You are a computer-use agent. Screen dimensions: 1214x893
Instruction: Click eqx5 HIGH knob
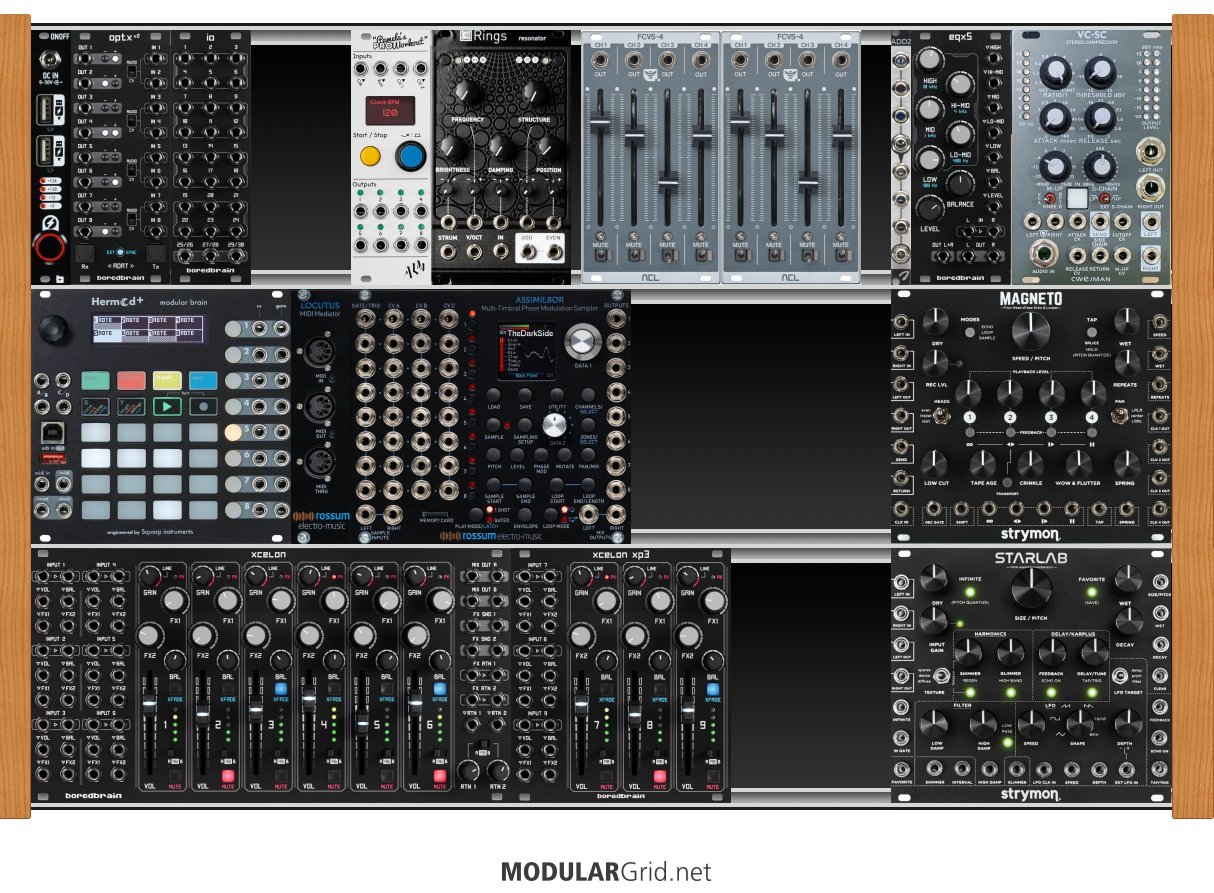pyautogui.click(x=930, y=60)
